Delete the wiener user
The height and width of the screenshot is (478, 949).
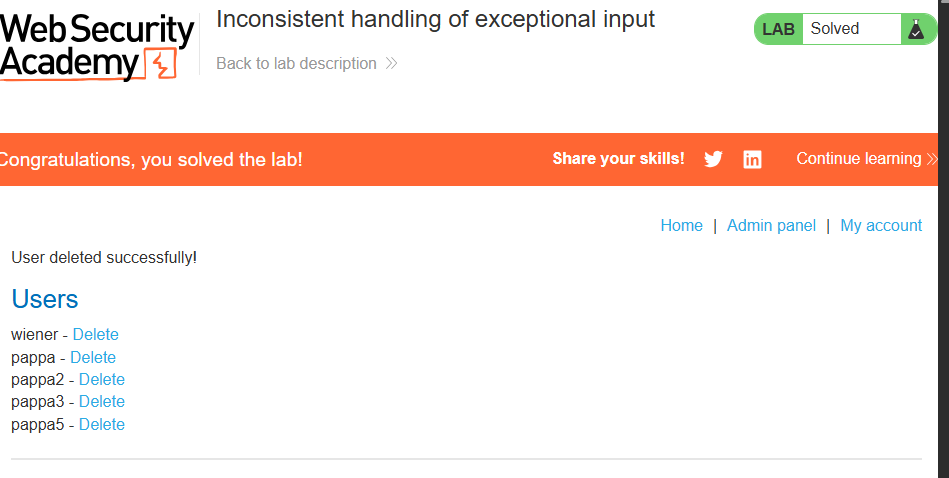tap(96, 335)
